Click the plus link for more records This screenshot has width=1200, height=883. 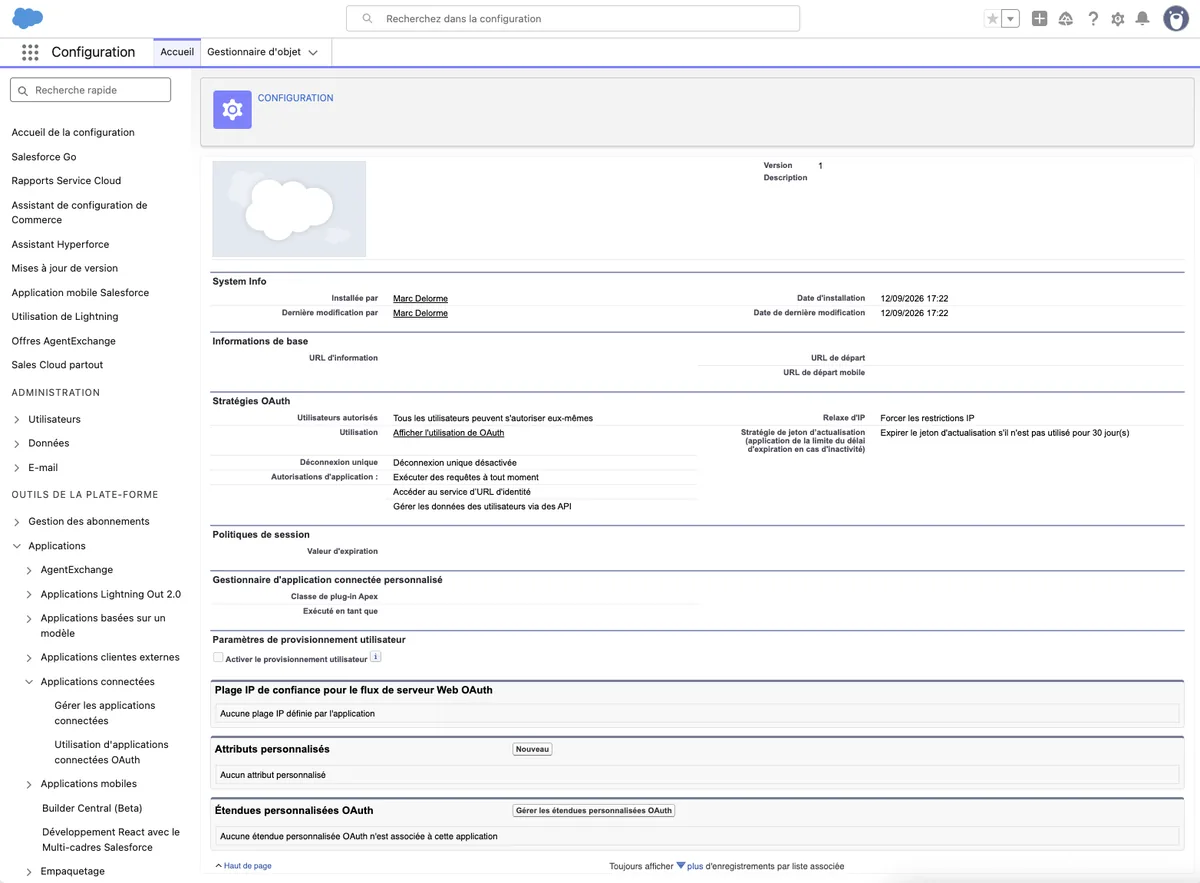[695, 866]
